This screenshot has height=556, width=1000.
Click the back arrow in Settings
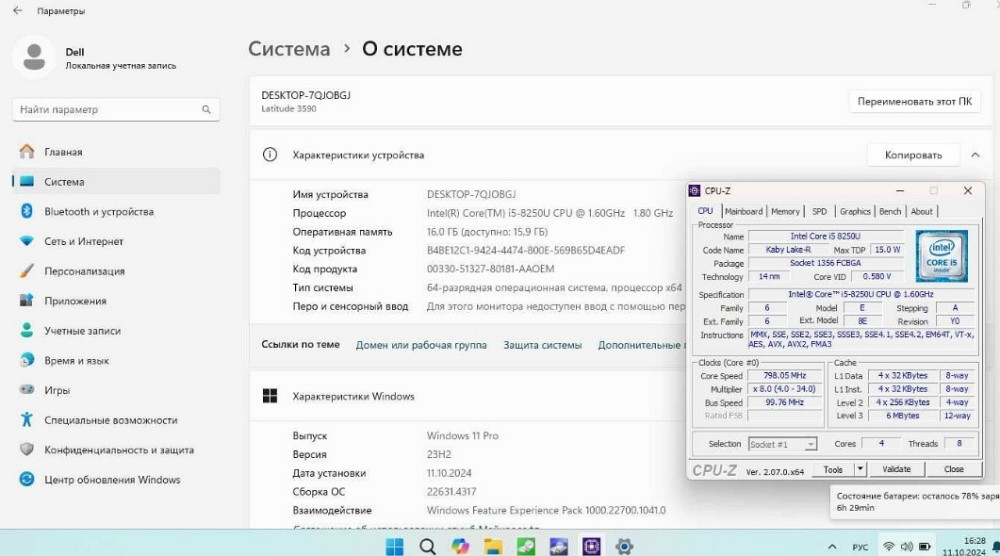click(17, 11)
